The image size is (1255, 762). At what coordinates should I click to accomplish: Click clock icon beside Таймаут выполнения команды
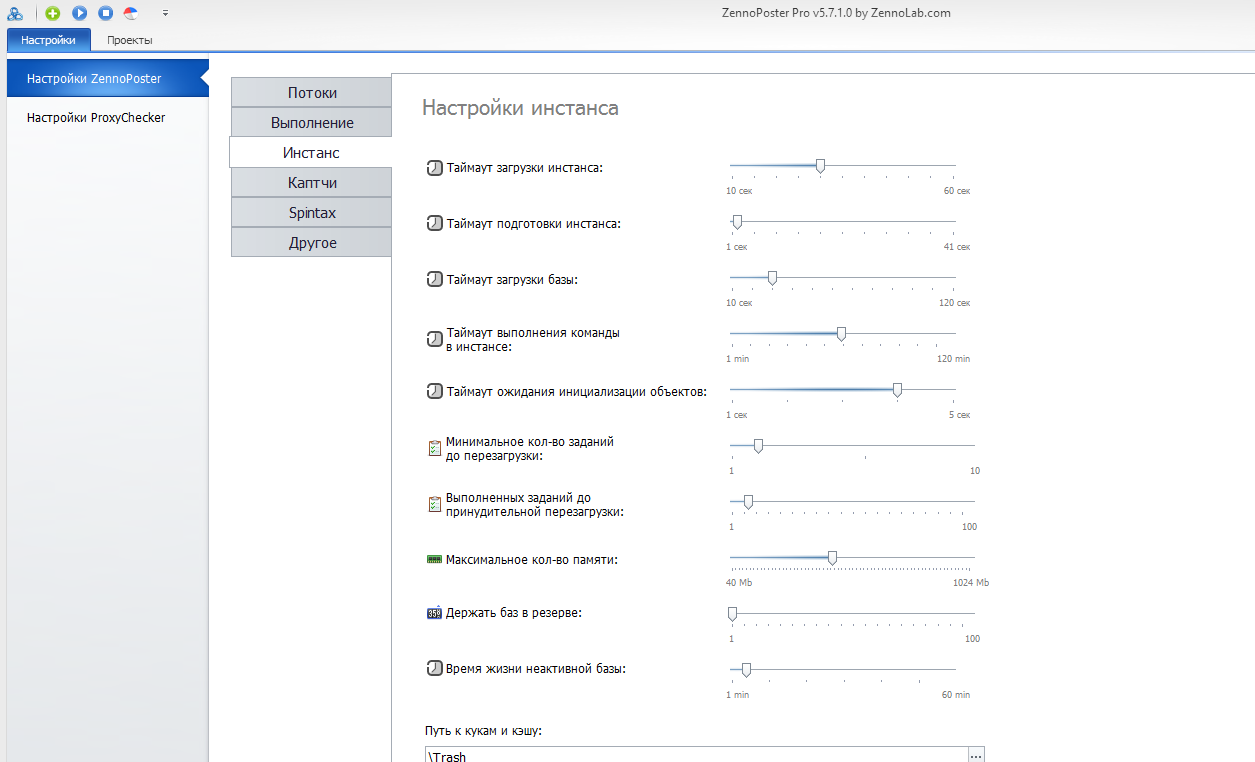tap(434, 339)
